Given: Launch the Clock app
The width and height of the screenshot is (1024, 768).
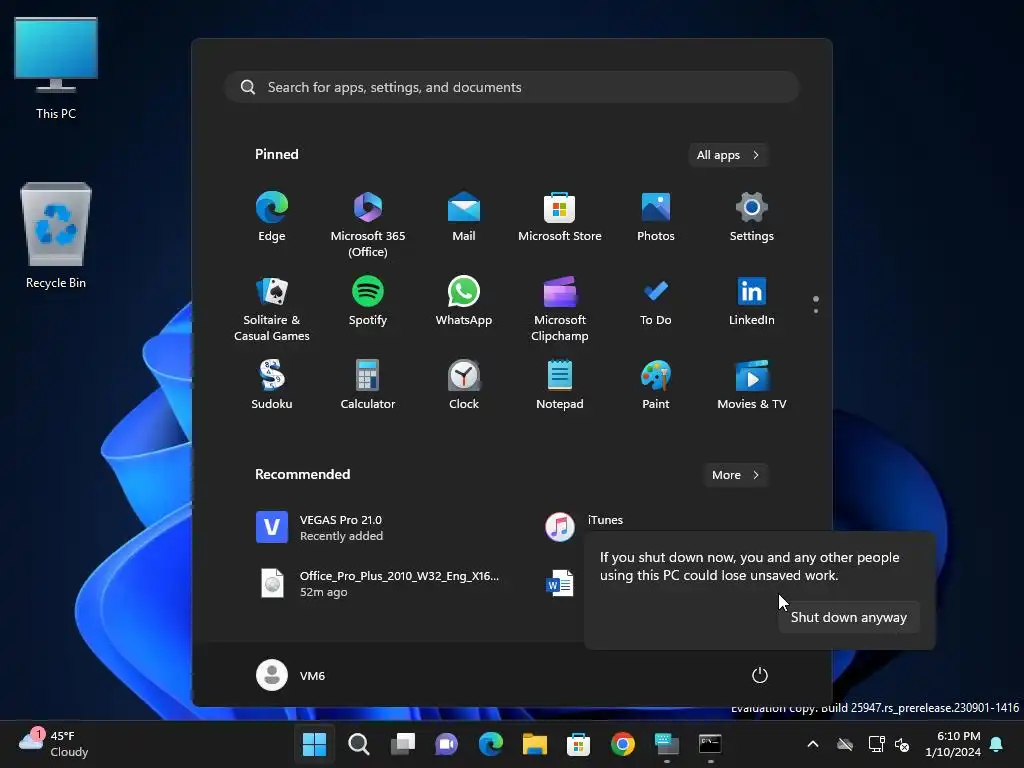Looking at the screenshot, I should click(x=464, y=385).
